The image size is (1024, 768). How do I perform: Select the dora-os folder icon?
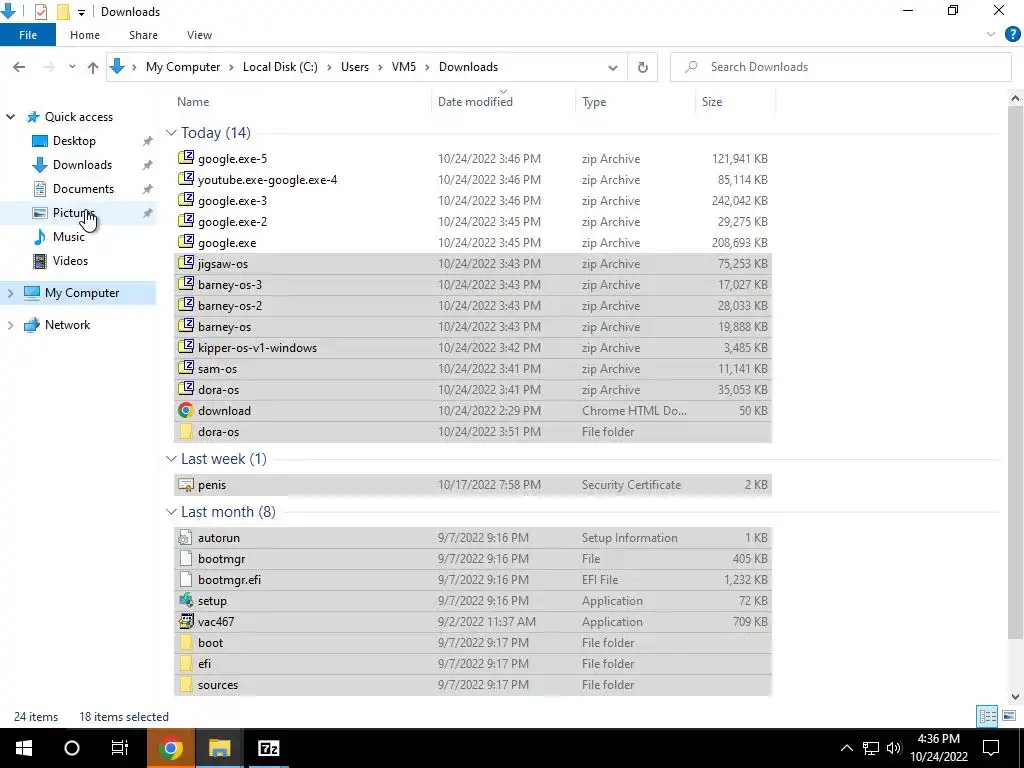point(186,431)
